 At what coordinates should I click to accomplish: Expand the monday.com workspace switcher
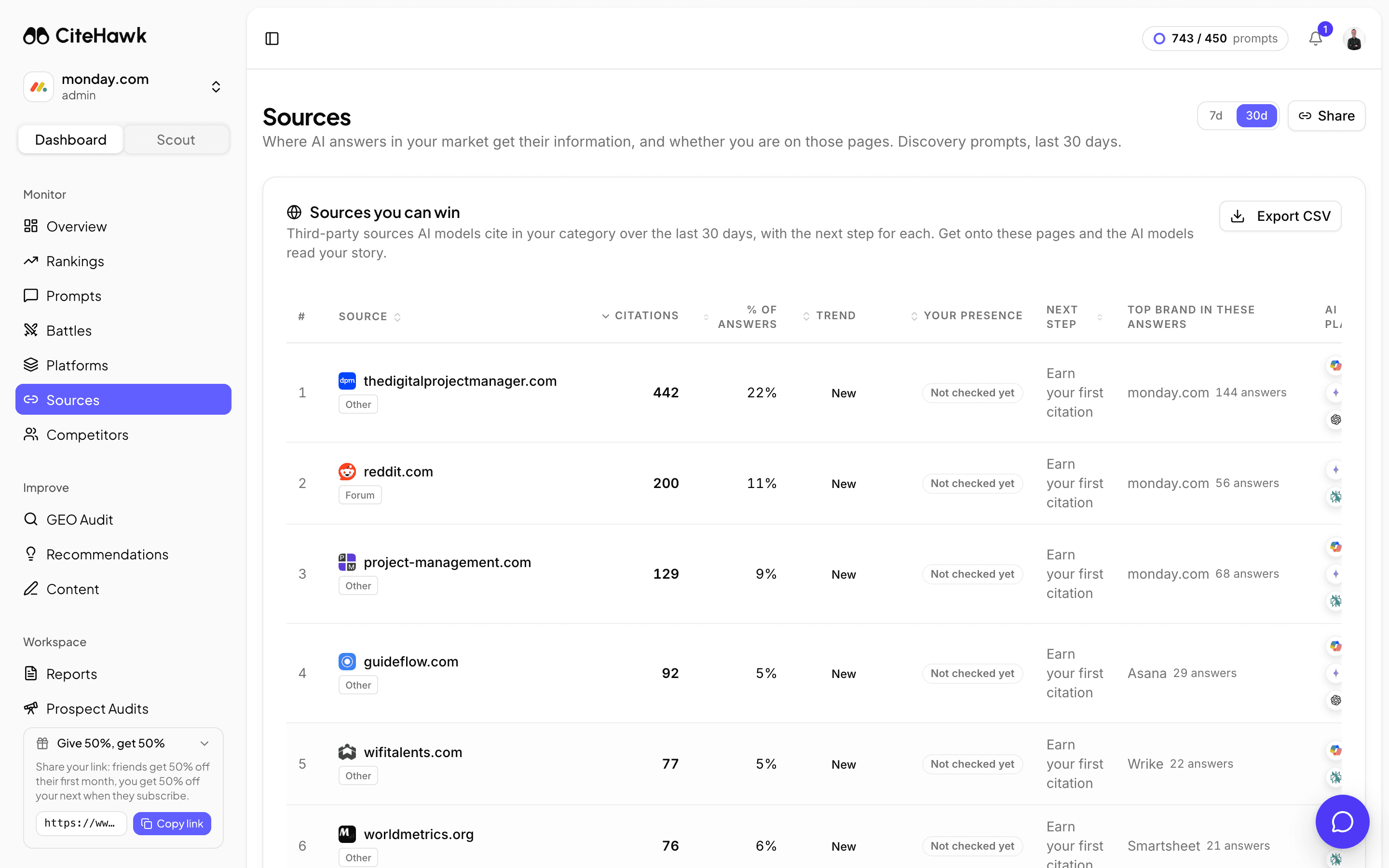(x=216, y=87)
